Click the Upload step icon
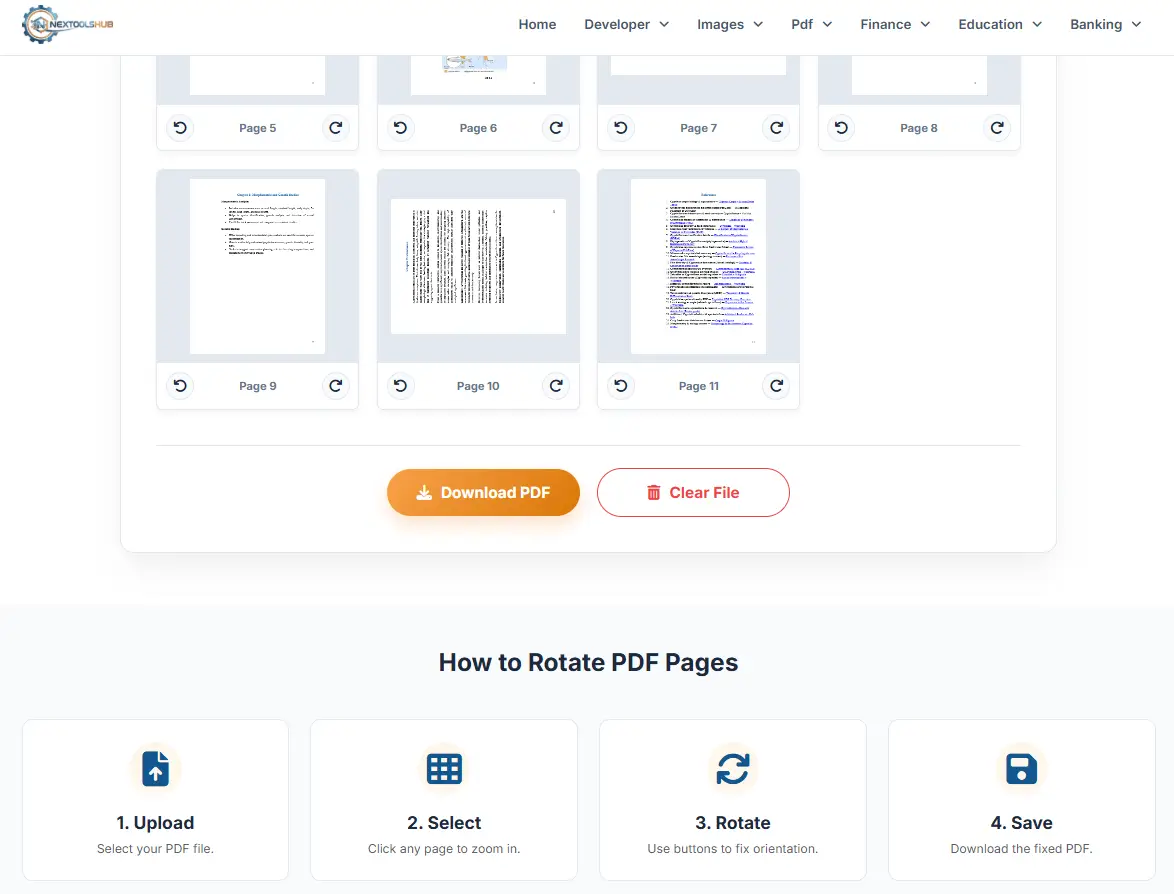This screenshot has width=1174, height=894. point(155,768)
